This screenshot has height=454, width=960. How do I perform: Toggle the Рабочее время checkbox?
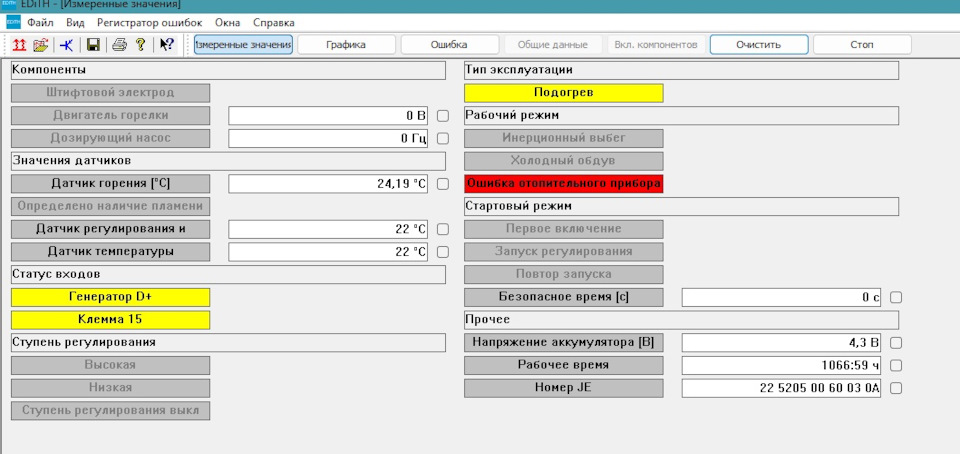895,366
